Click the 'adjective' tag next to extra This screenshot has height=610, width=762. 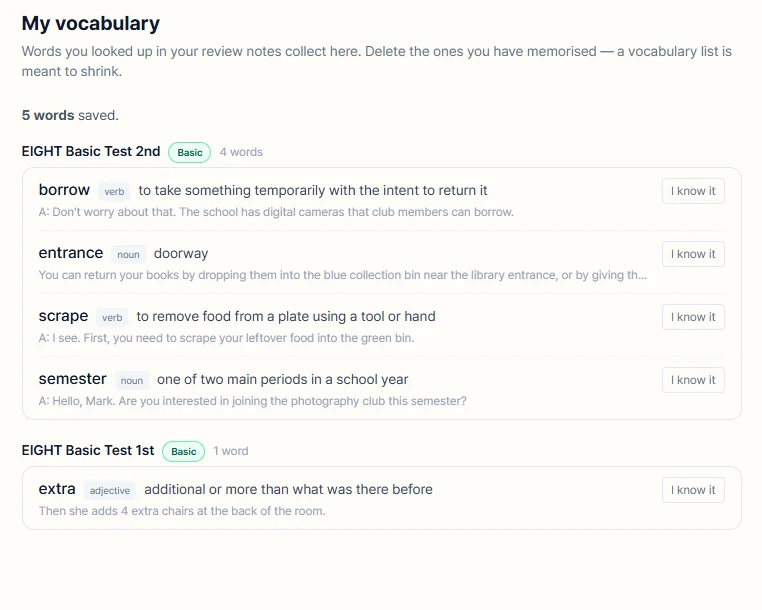point(110,490)
